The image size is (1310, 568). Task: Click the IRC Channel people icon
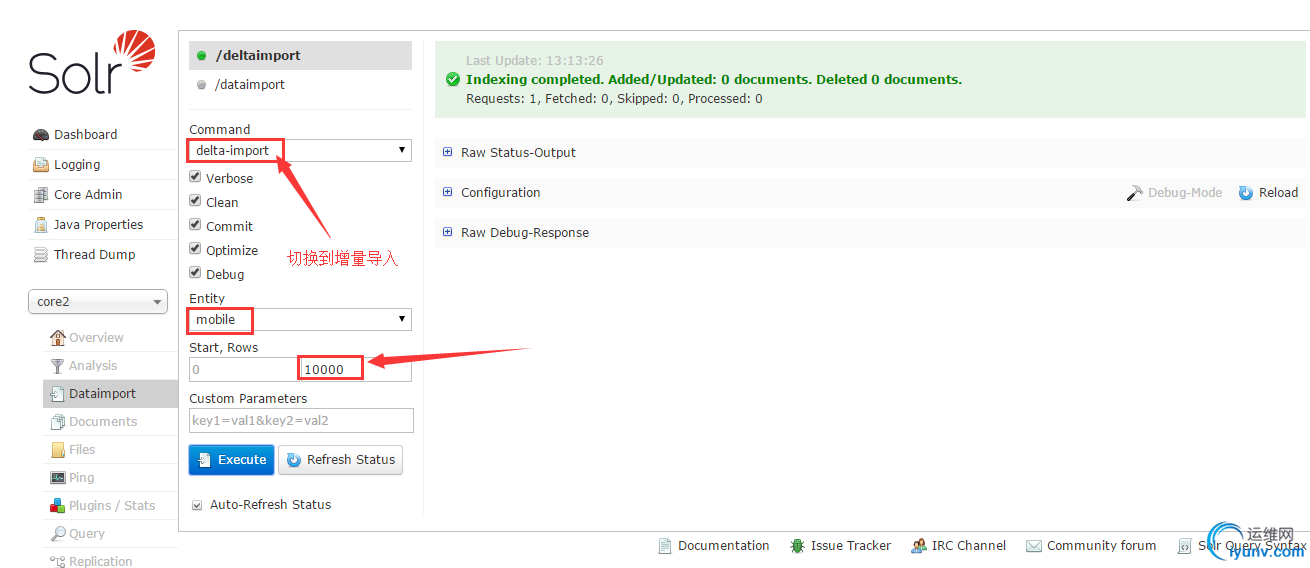point(919,546)
